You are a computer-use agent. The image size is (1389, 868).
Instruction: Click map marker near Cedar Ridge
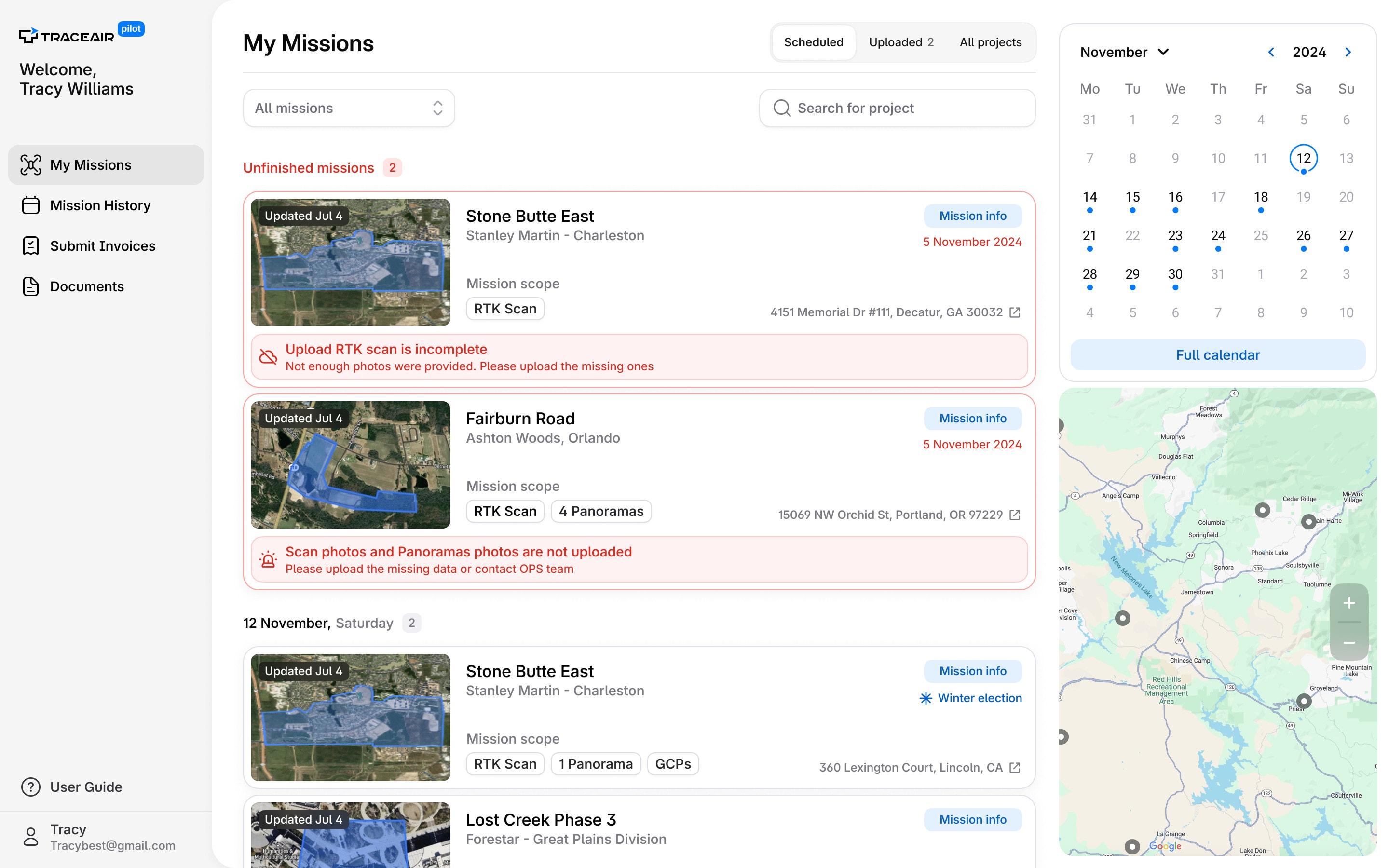(x=1262, y=510)
